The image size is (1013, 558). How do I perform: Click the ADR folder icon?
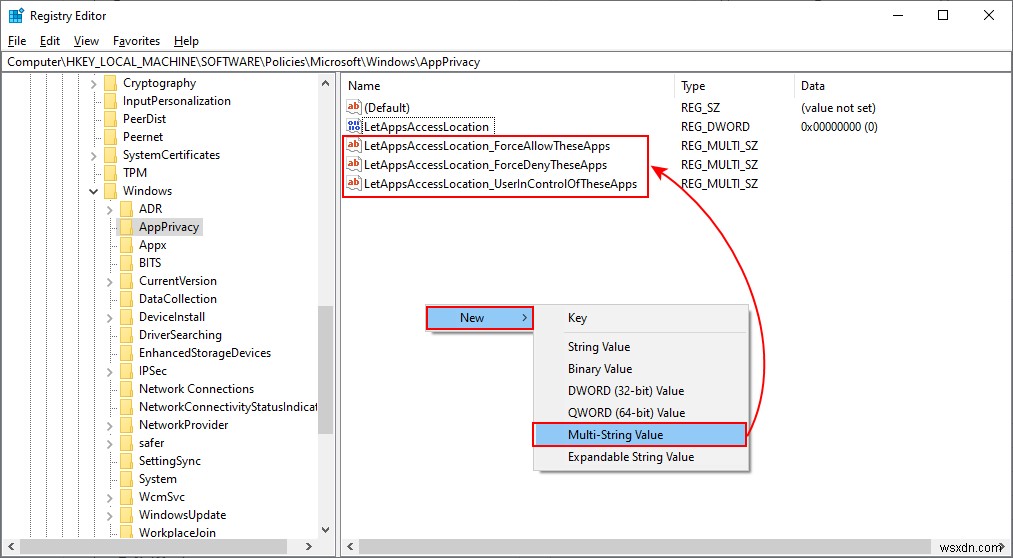[x=127, y=209]
